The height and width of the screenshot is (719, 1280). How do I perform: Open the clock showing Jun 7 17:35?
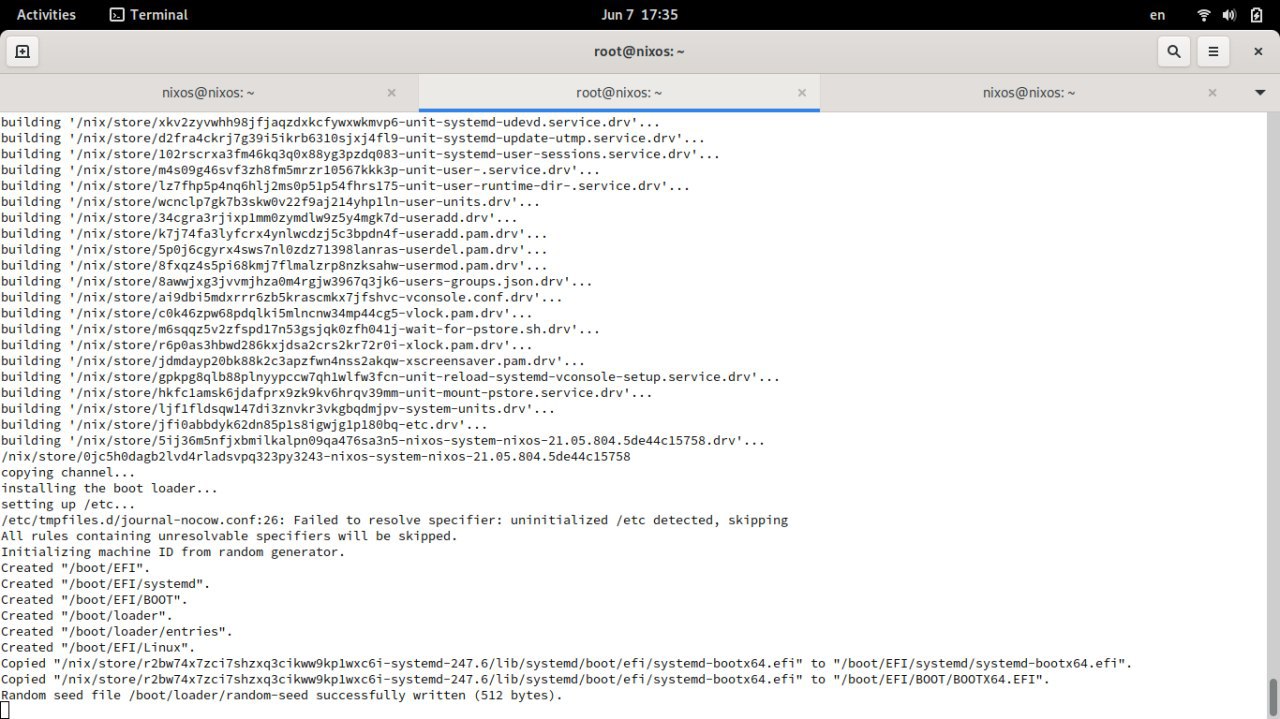tap(640, 14)
